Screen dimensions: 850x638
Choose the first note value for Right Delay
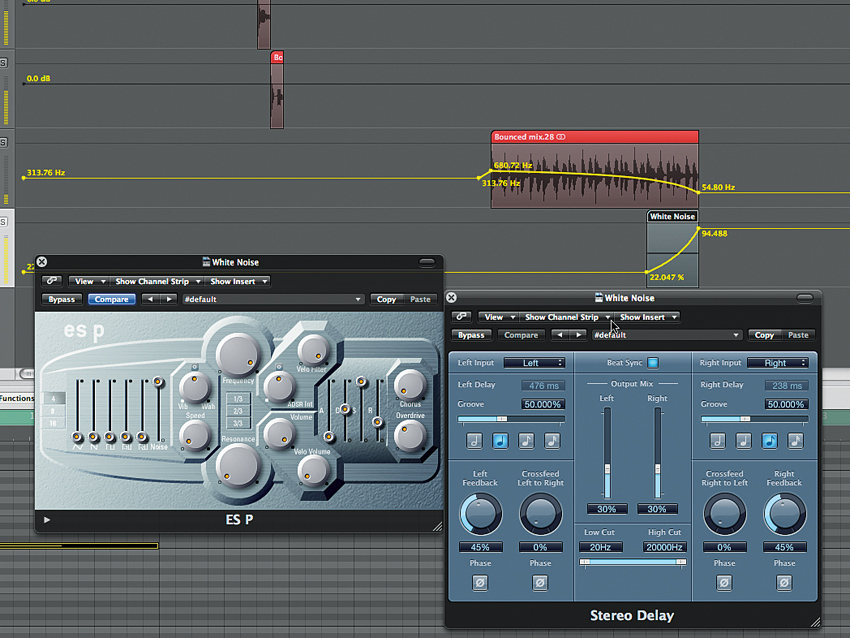[718, 441]
